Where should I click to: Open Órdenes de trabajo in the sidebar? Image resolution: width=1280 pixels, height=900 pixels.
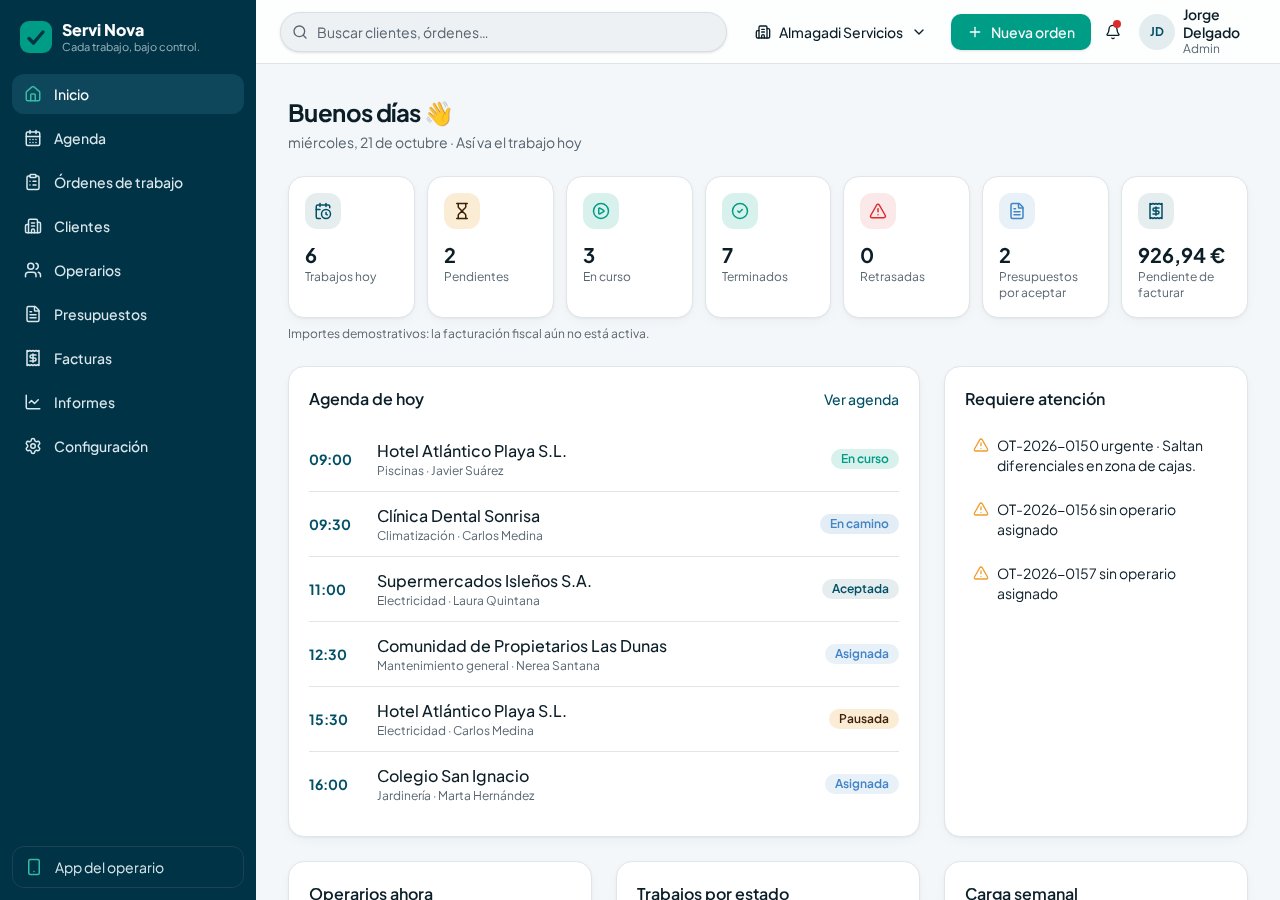point(128,182)
